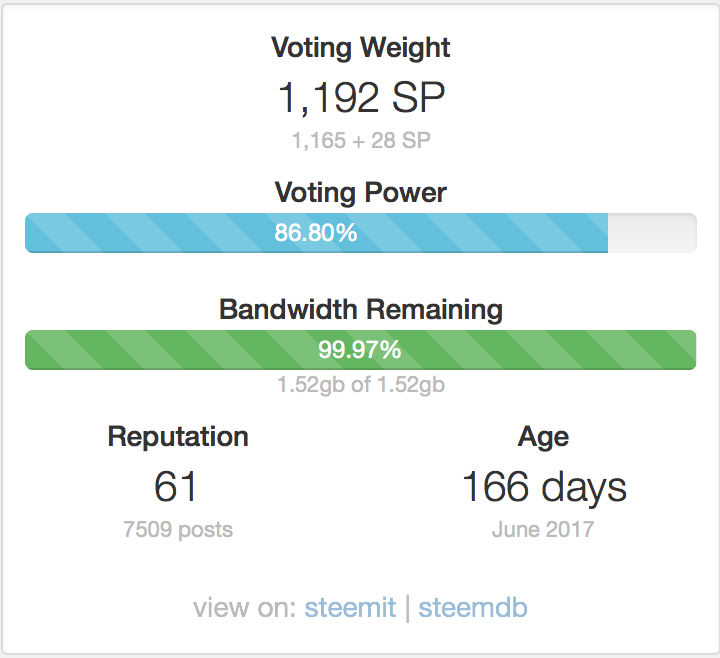Click the 86.80% voting power value
The image size is (720, 658).
click(x=316, y=233)
